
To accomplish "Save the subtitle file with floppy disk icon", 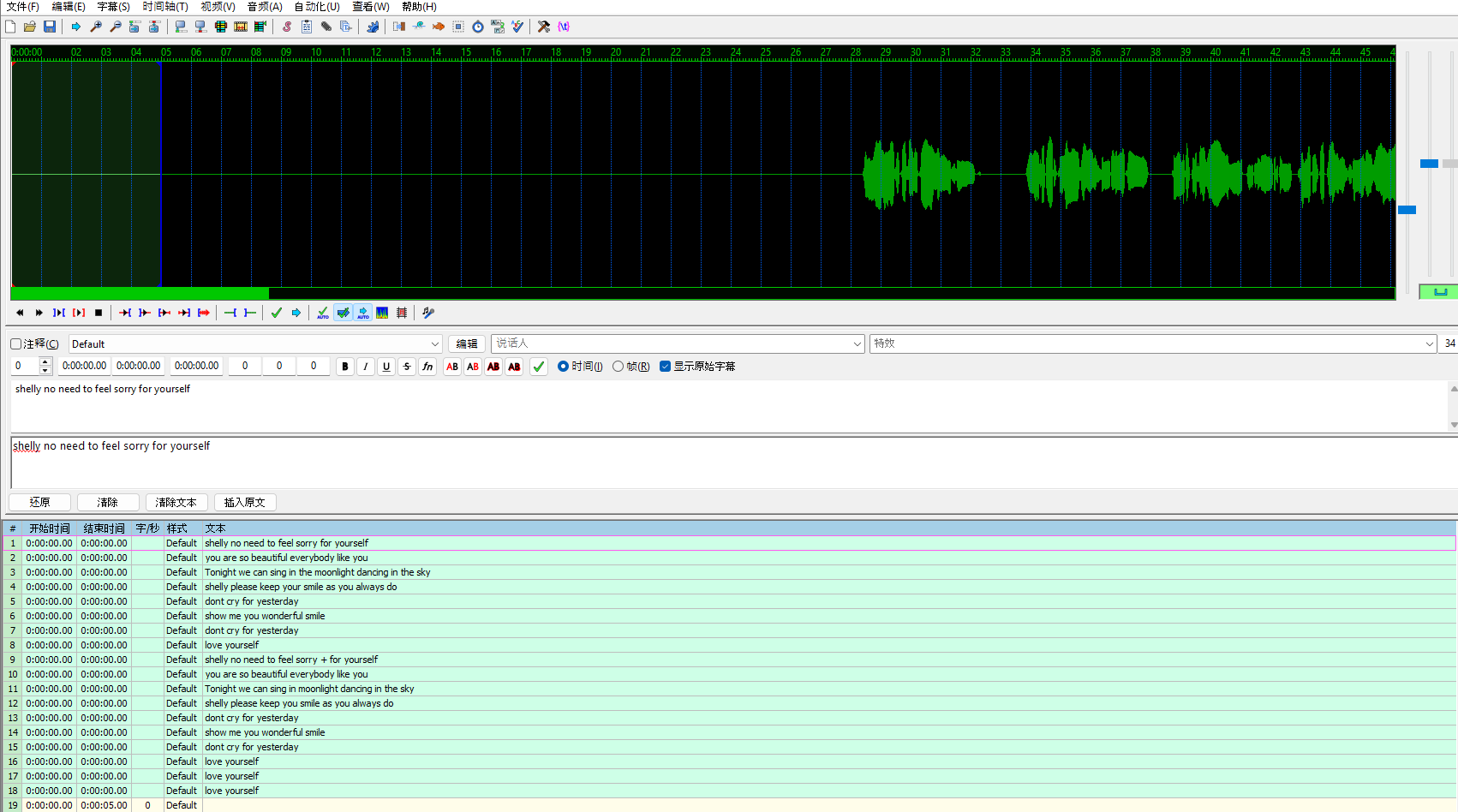I will [x=50, y=27].
